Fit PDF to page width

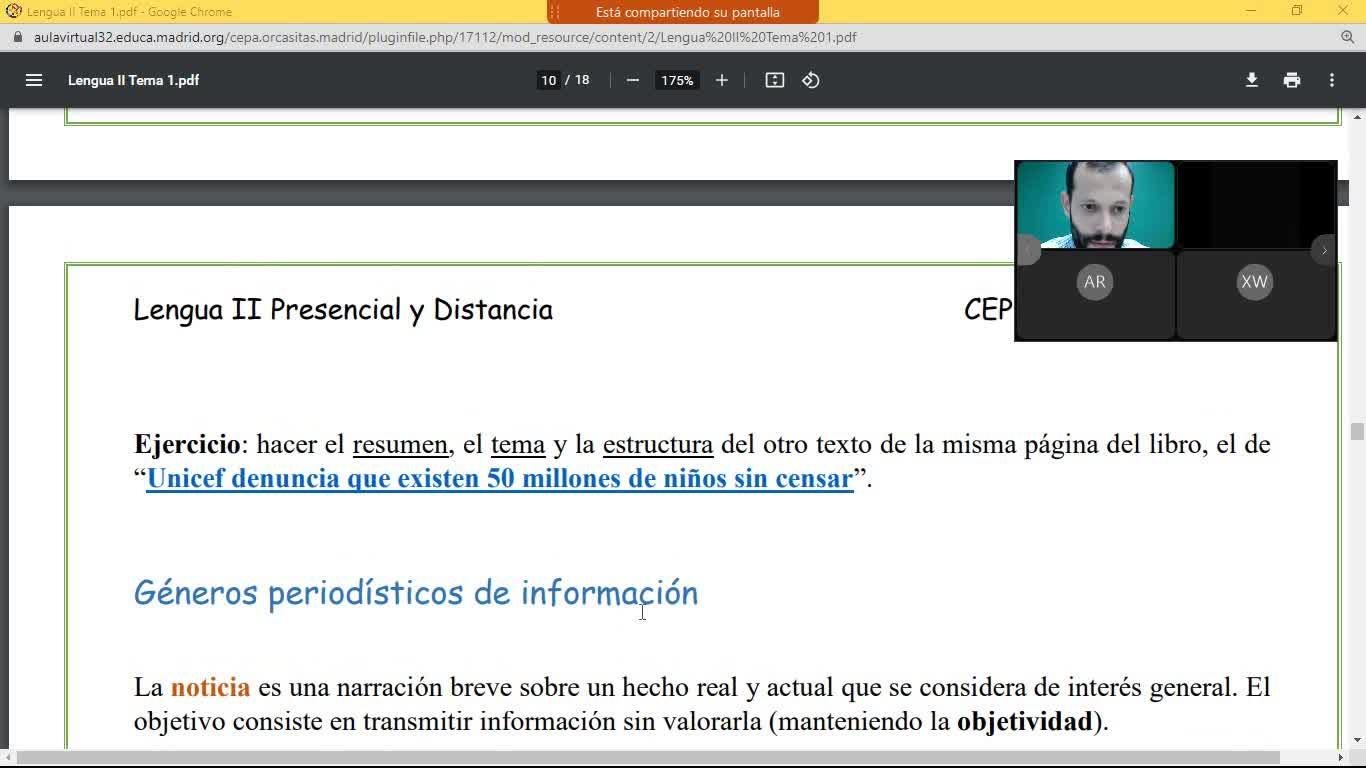point(775,80)
